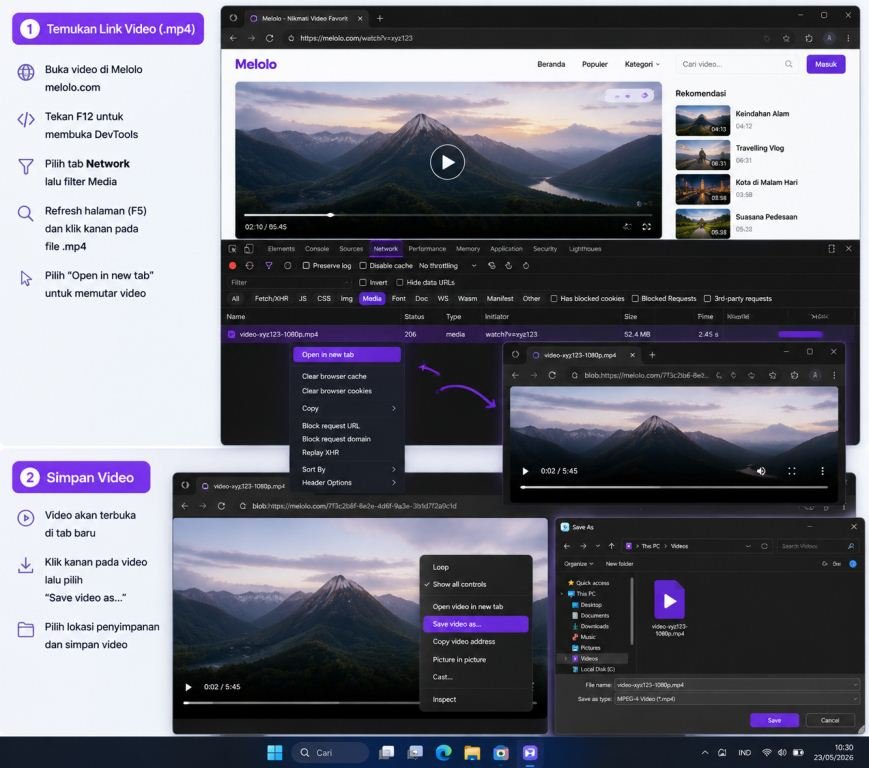This screenshot has height=768, width=869.
Task: Switch to the Console tab in DevTools
Action: pyautogui.click(x=317, y=249)
